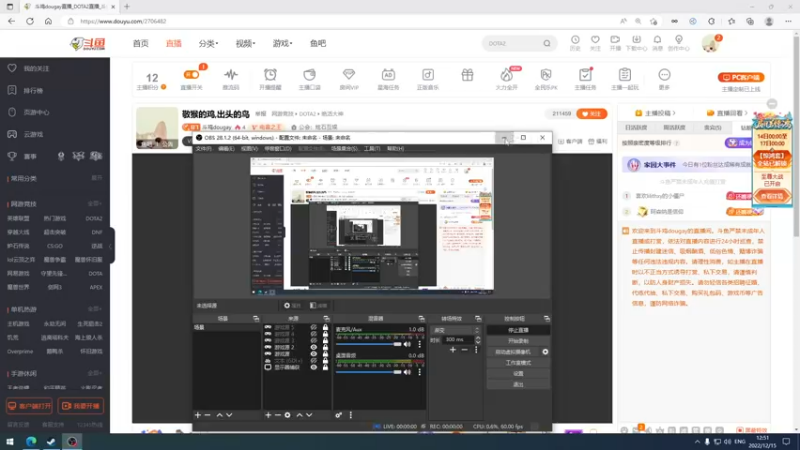Toggle eye of source ending in 2
Screen dimensions: 800x450
click(313, 347)
